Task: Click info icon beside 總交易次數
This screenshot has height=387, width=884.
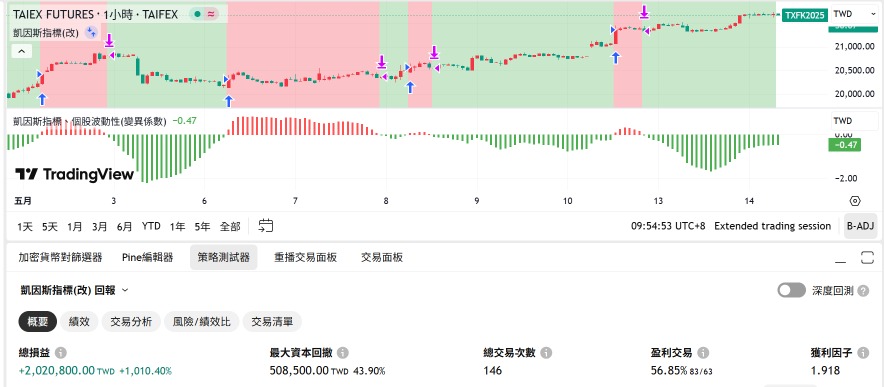Action: [546, 353]
